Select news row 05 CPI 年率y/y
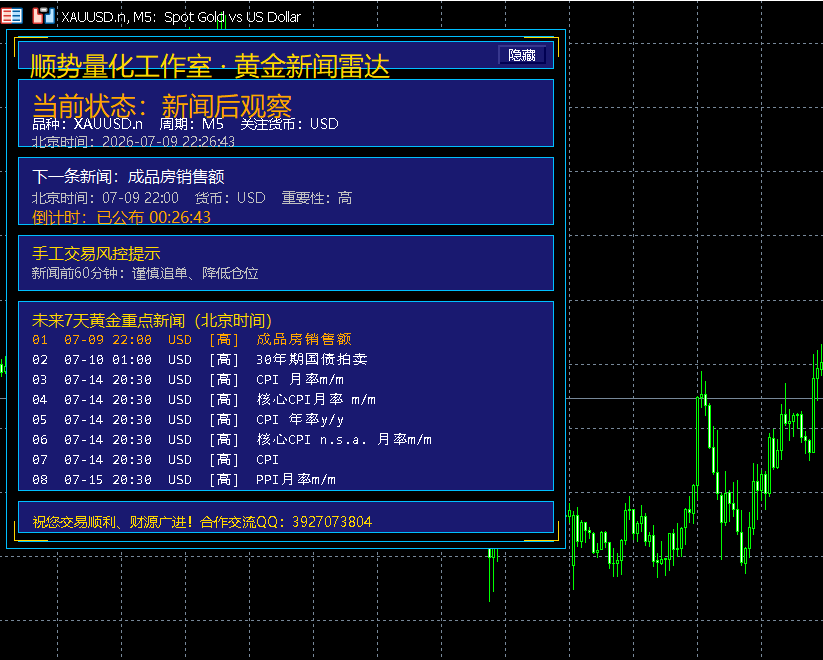 188,420
